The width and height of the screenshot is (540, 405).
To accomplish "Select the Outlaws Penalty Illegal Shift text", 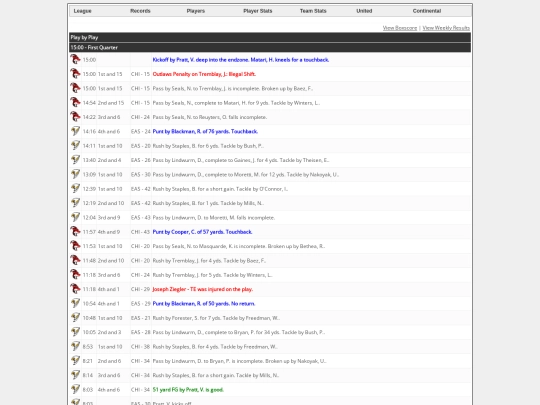I will tap(204, 74).
